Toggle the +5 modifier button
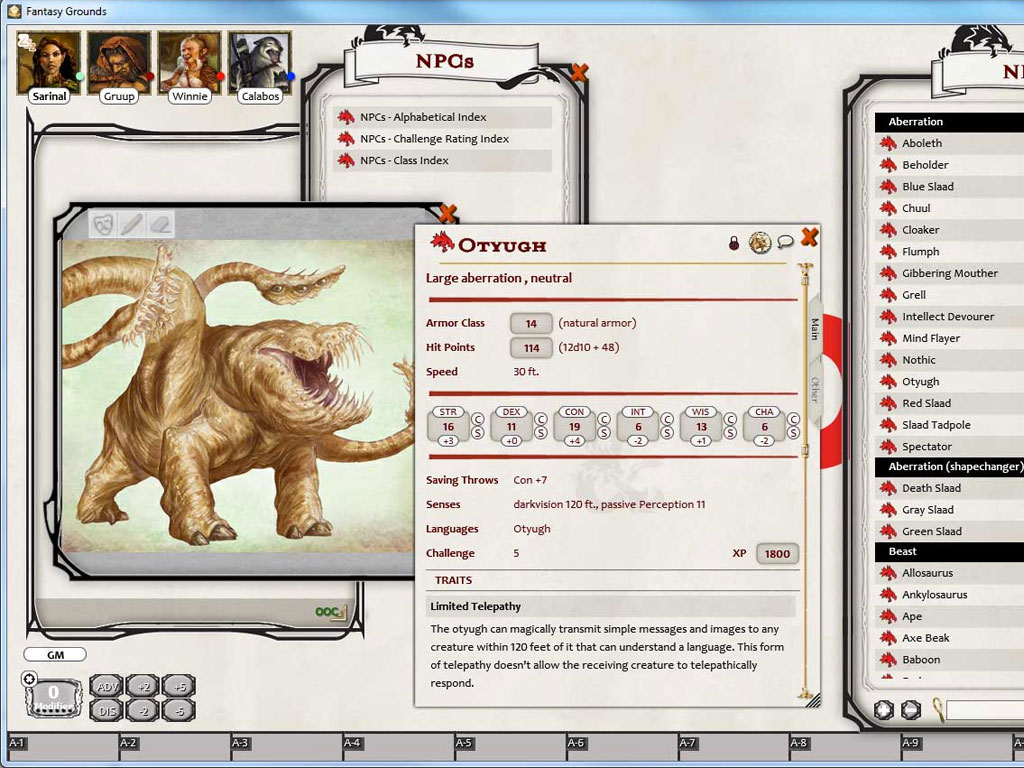The height and width of the screenshot is (768, 1024). [179, 686]
